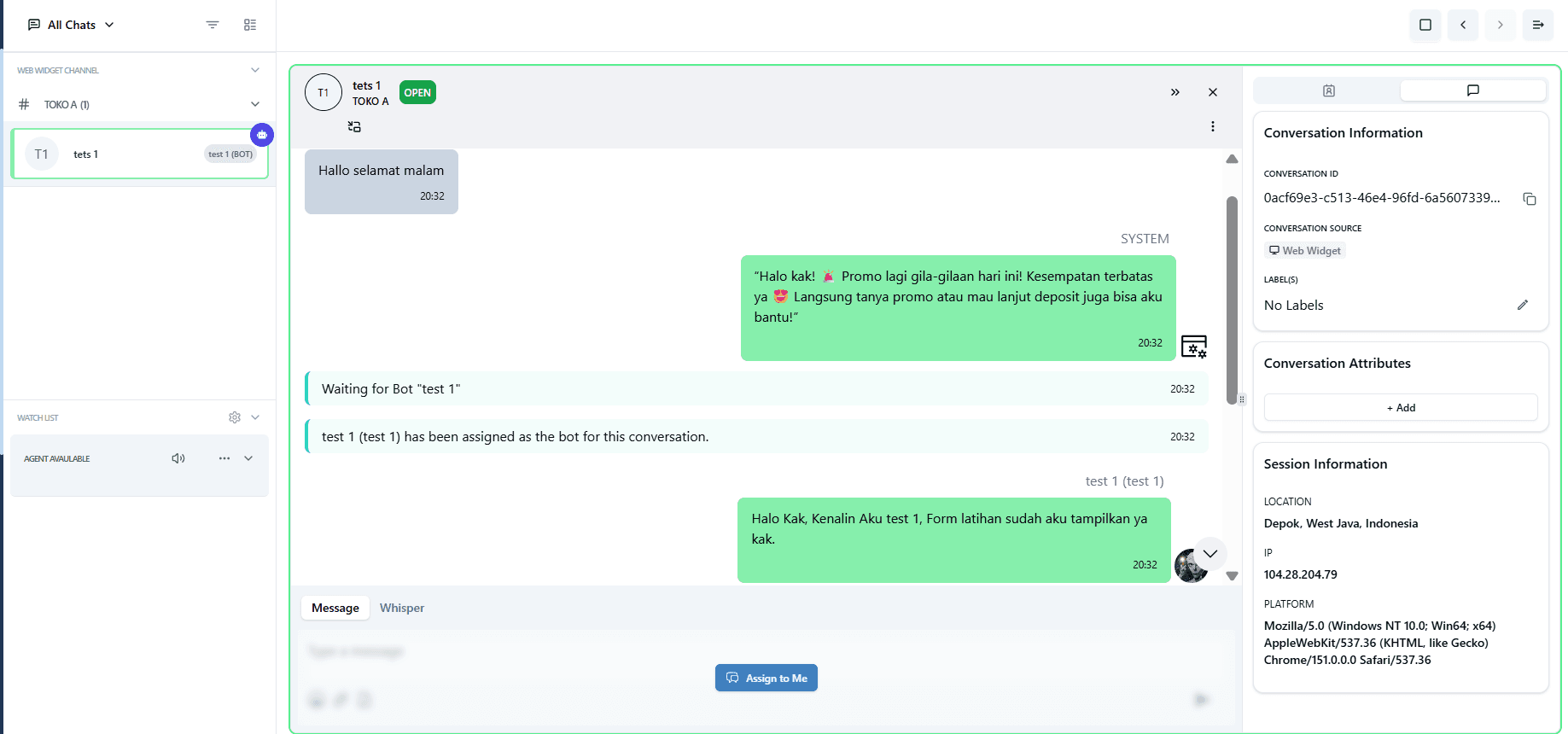Collapse the TOKO A channel group

[x=255, y=104]
